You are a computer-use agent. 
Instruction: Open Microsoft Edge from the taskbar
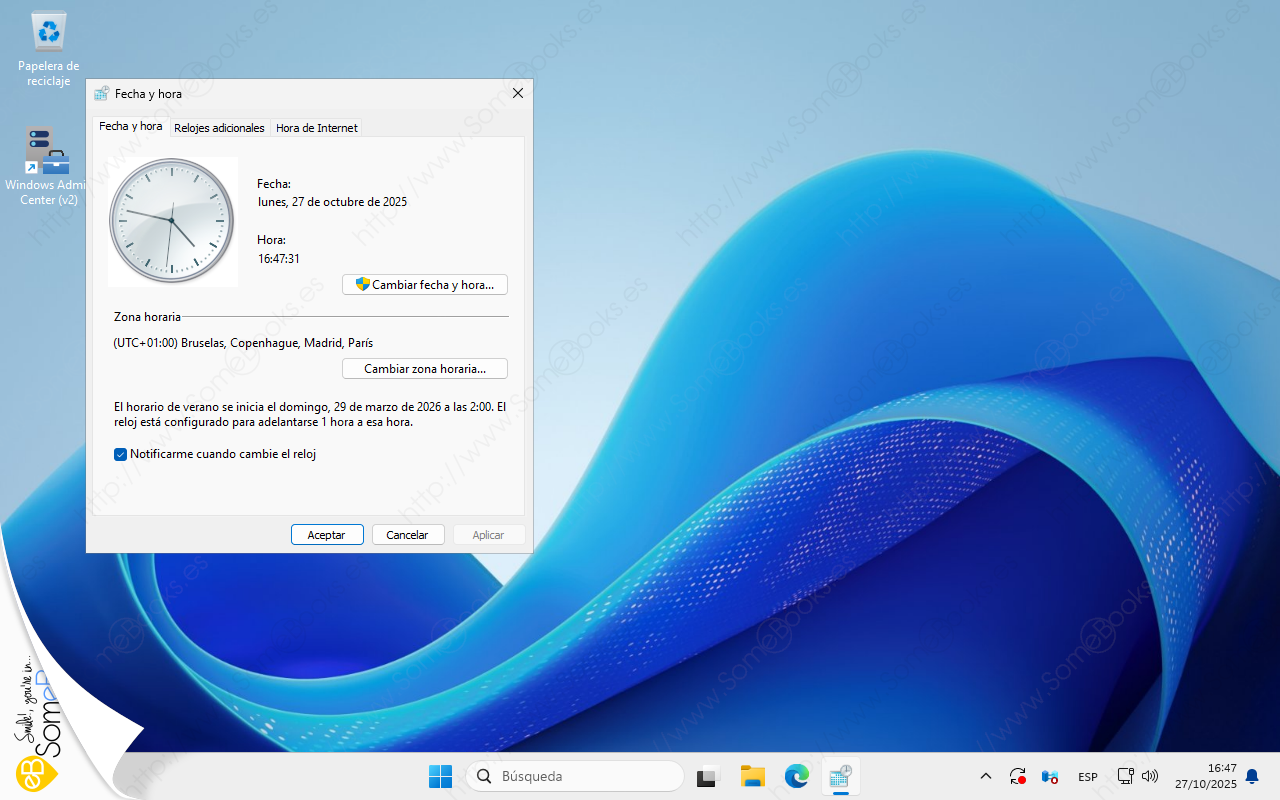pos(796,776)
